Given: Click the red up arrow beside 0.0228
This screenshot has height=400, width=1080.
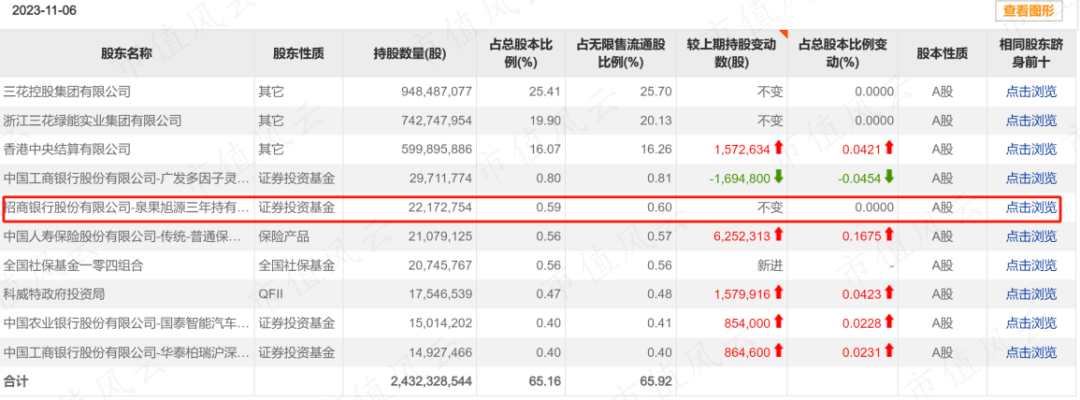Looking at the screenshot, I should point(889,323).
